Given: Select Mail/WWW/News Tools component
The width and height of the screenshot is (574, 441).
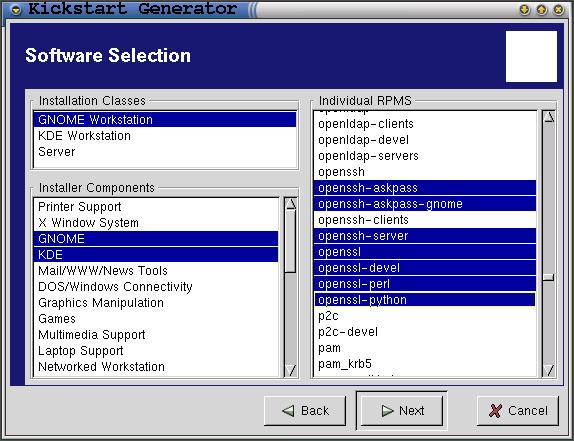Looking at the screenshot, I should pyautogui.click(x=156, y=271).
